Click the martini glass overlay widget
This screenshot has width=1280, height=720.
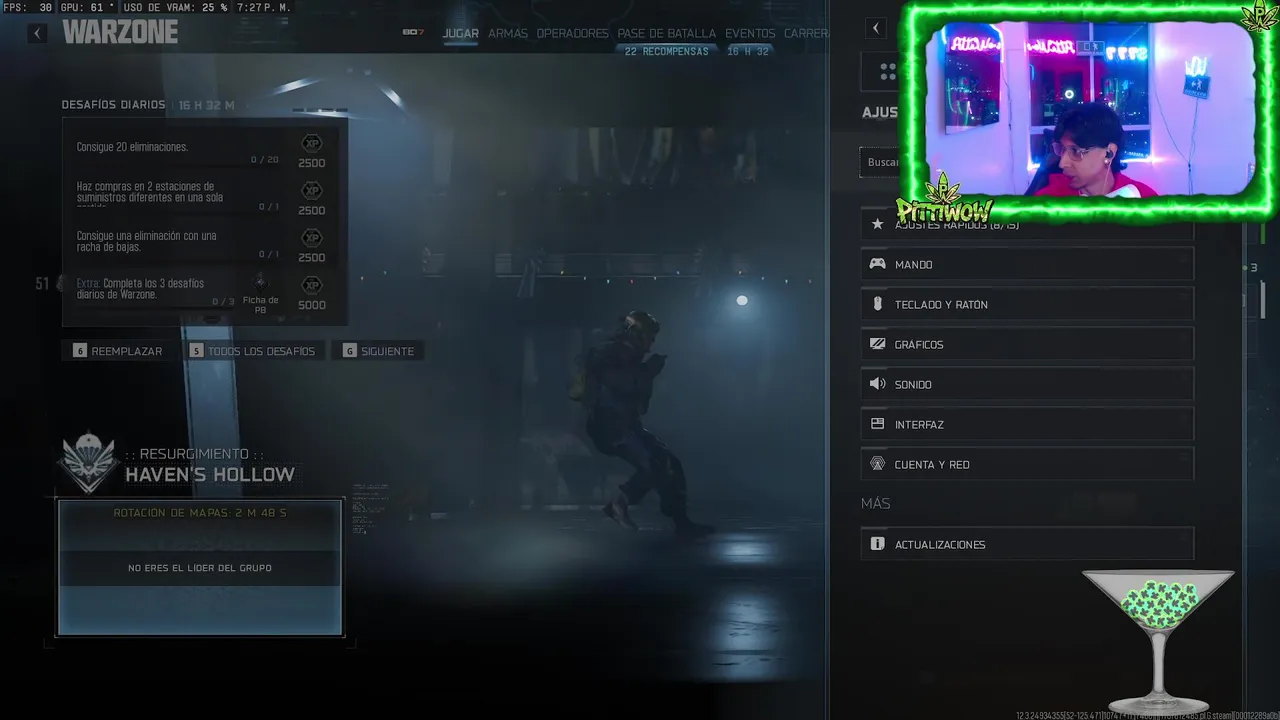[x=1158, y=641]
